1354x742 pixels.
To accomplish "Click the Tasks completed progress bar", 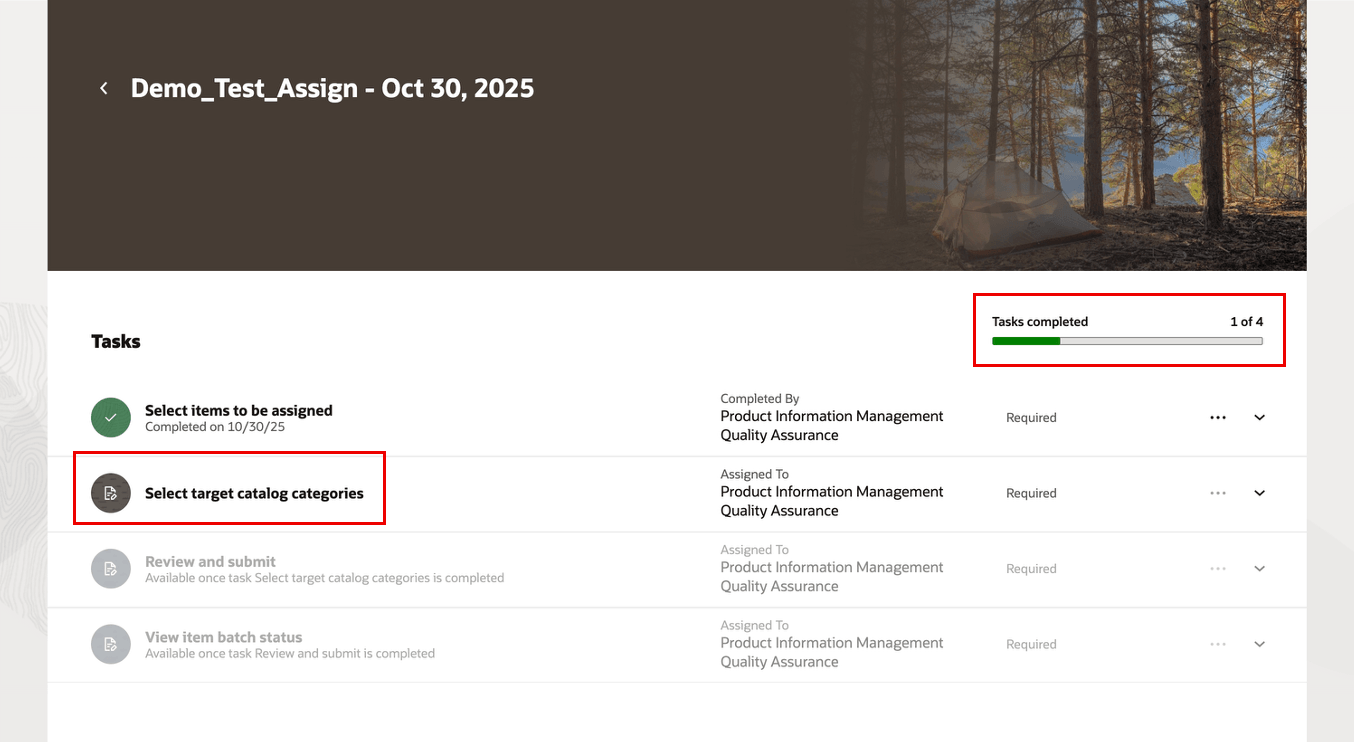I will point(1126,340).
